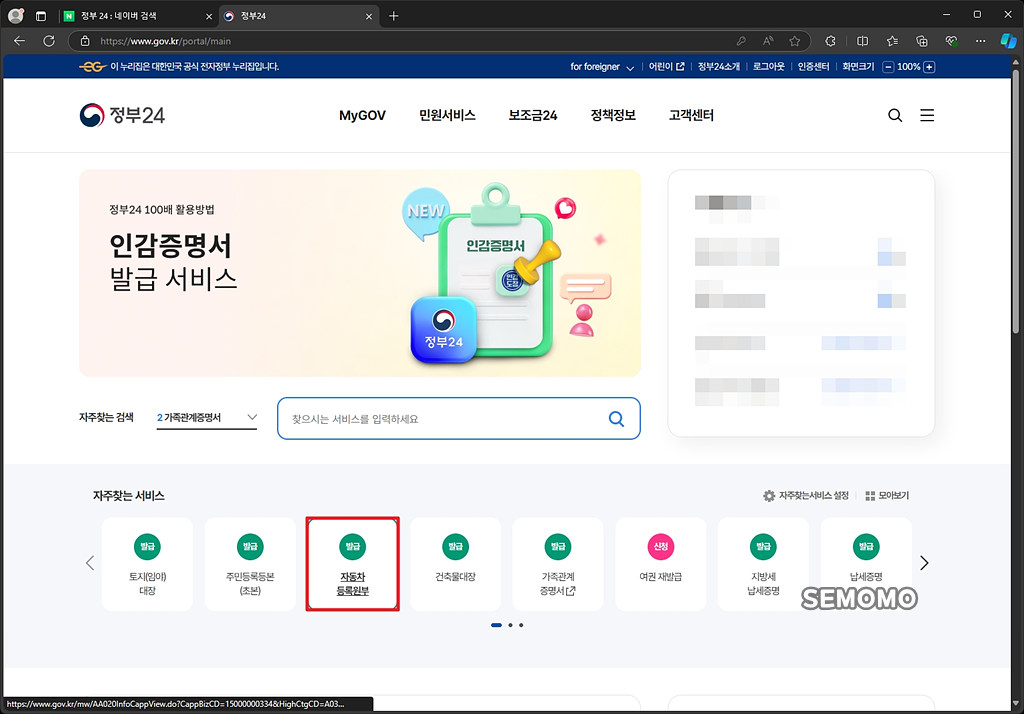Open the 민원서비스 menu
Image resolution: width=1024 pixels, height=714 pixels.
pos(447,116)
